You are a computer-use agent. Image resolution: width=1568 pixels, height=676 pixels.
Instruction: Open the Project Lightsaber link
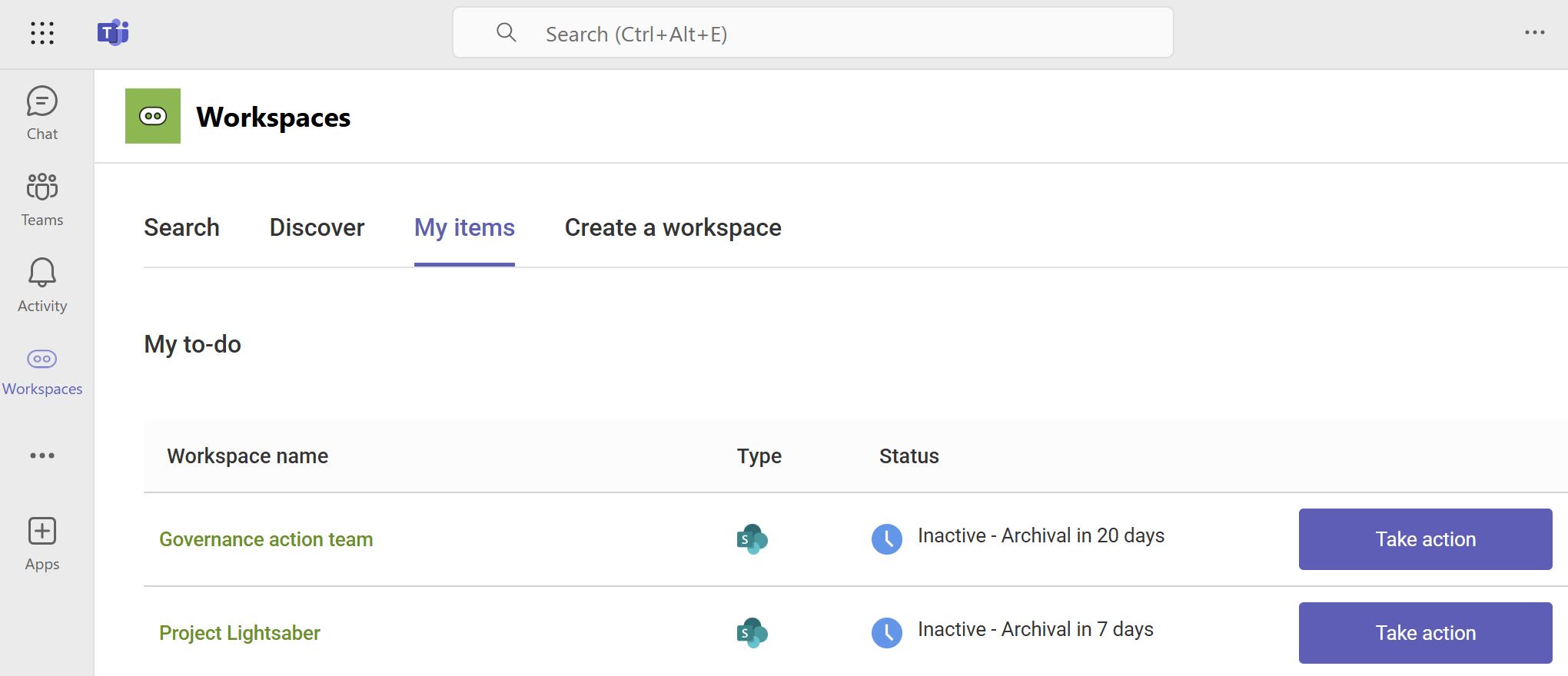click(x=240, y=633)
